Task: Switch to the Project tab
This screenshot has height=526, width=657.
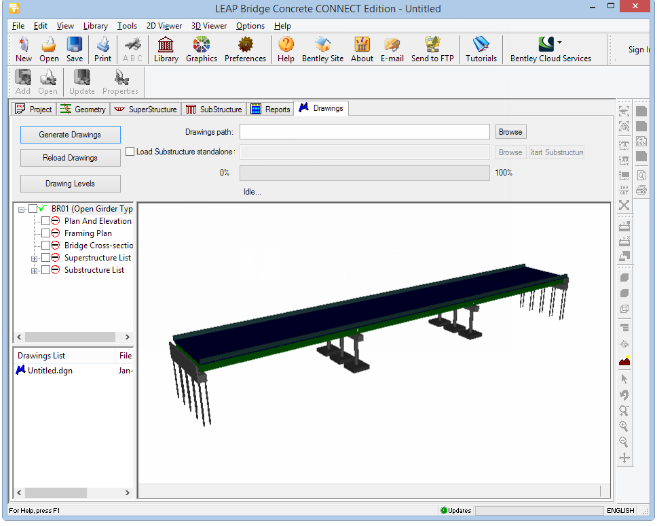Action: (x=33, y=109)
